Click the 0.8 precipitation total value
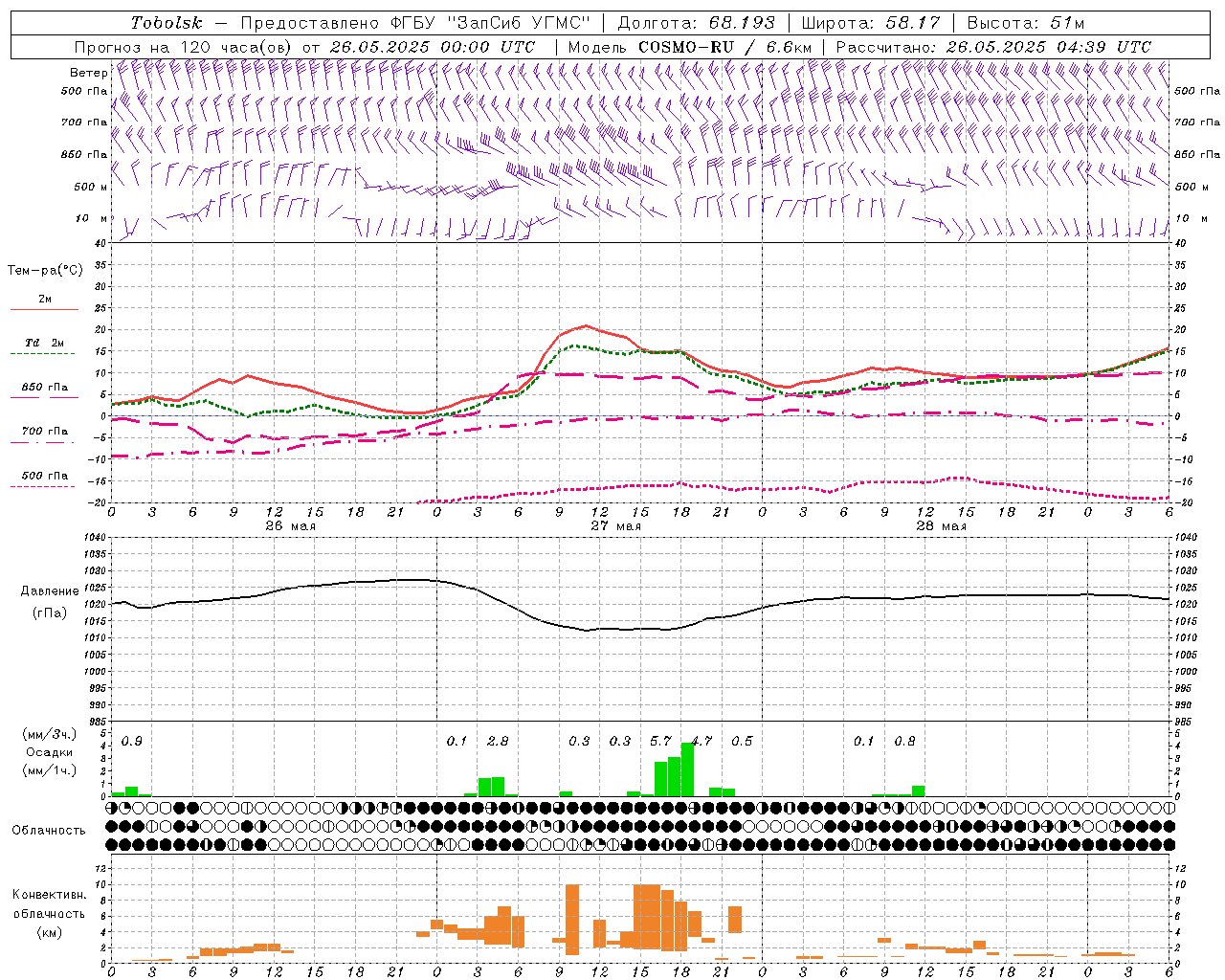The image size is (1225, 980). click(x=904, y=741)
